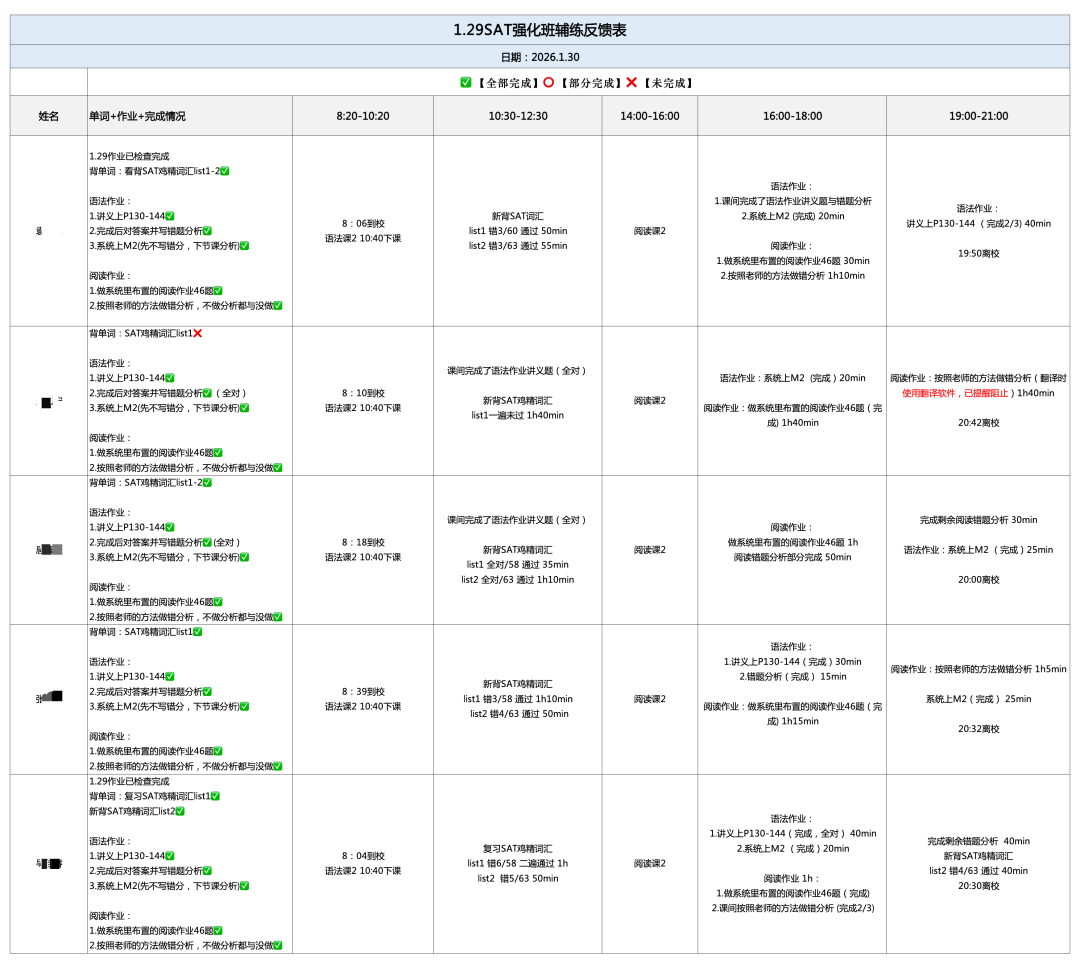Select the date cell 日期：2026.1.30
Screen dimensions: 1080x963
click(540, 57)
